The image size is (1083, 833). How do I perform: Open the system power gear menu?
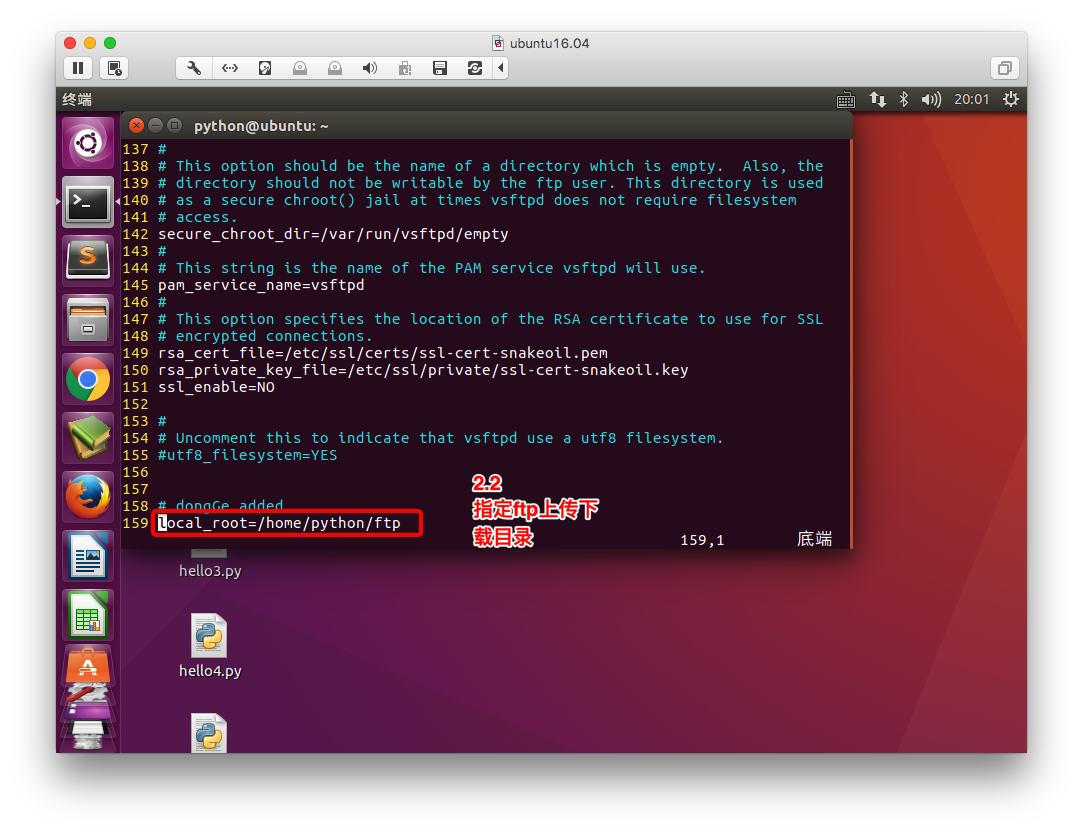pyautogui.click(x=1010, y=99)
